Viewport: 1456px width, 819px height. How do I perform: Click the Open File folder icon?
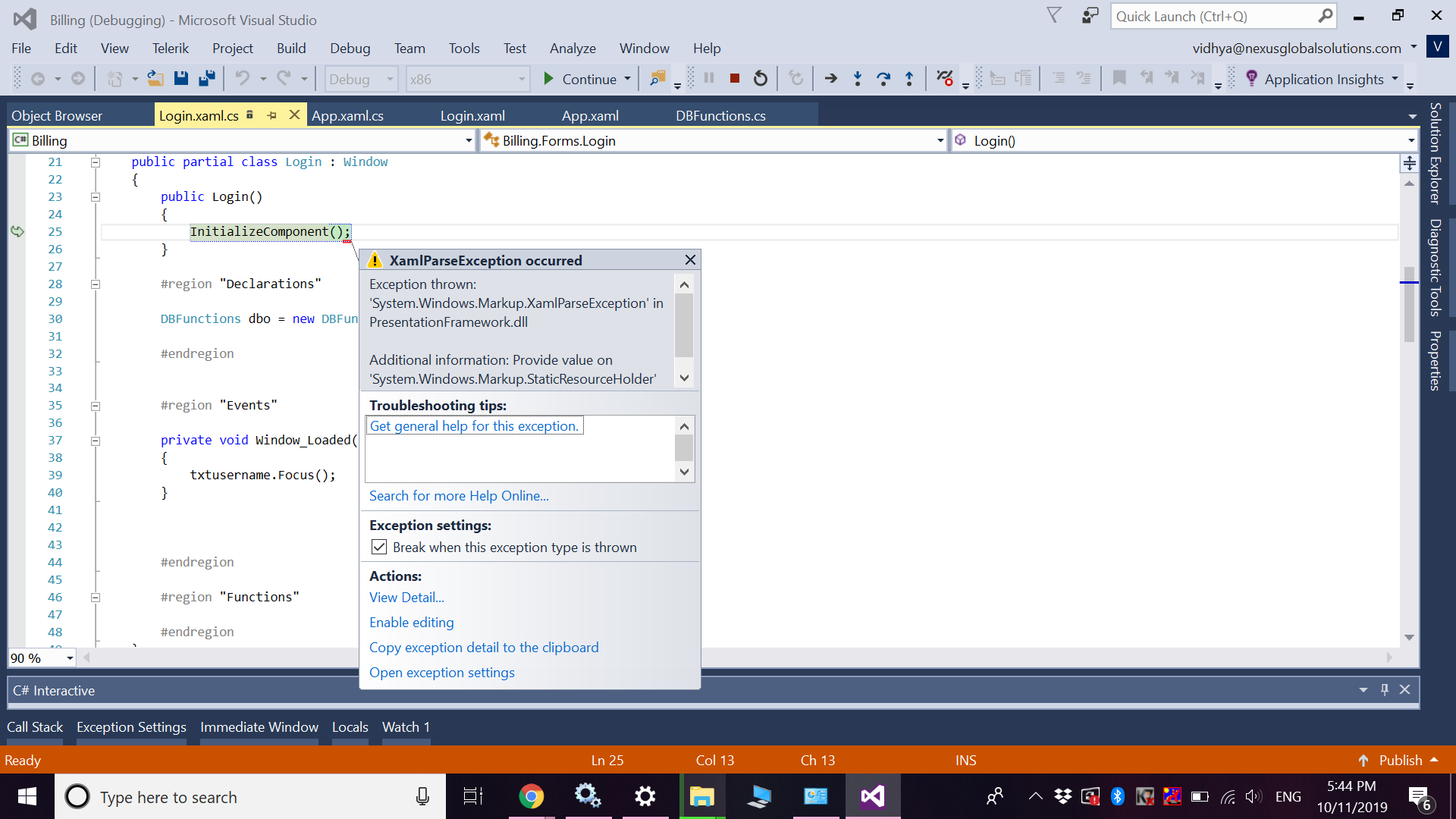155,79
